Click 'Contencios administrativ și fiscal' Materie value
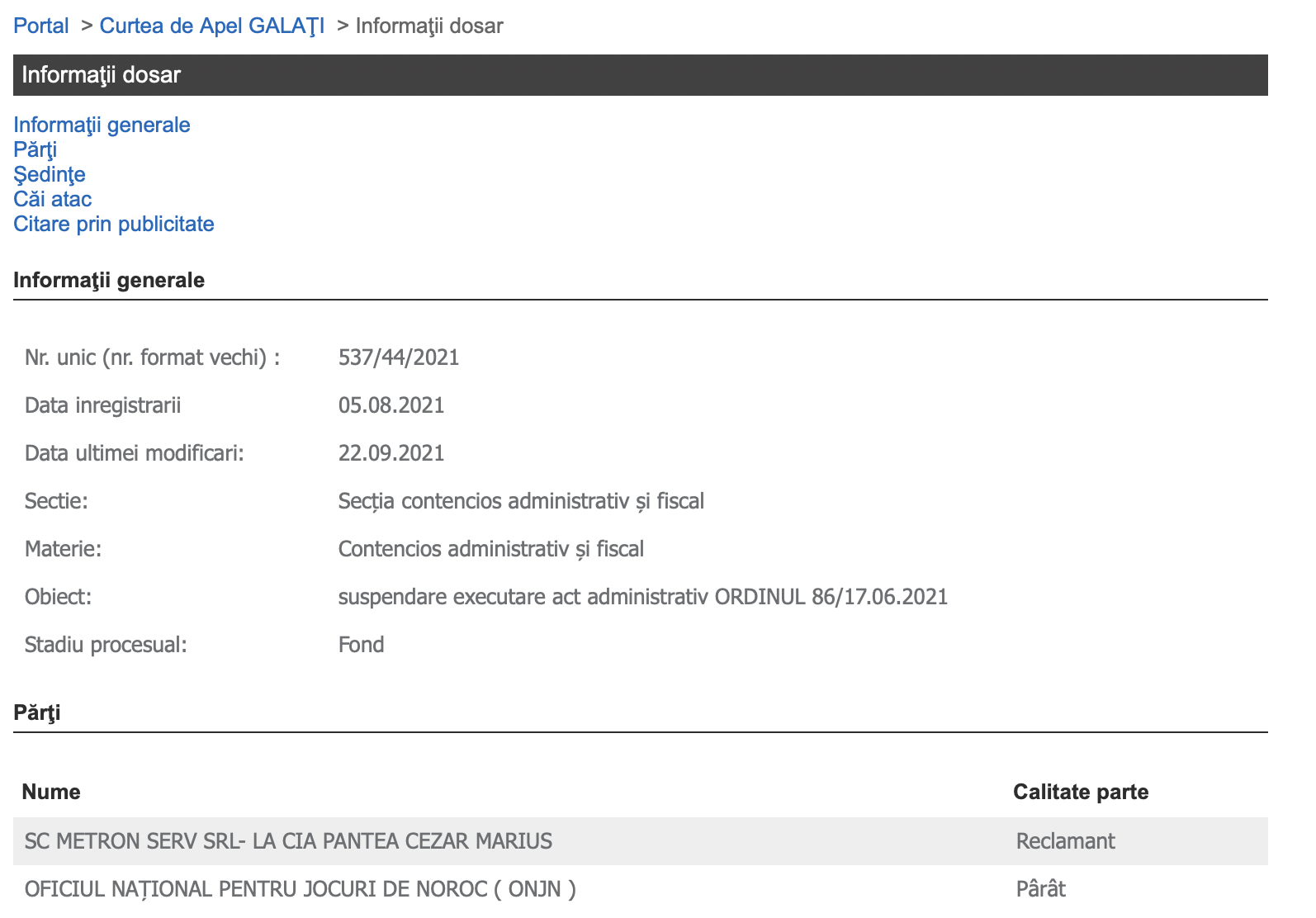 click(x=491, y=549)
